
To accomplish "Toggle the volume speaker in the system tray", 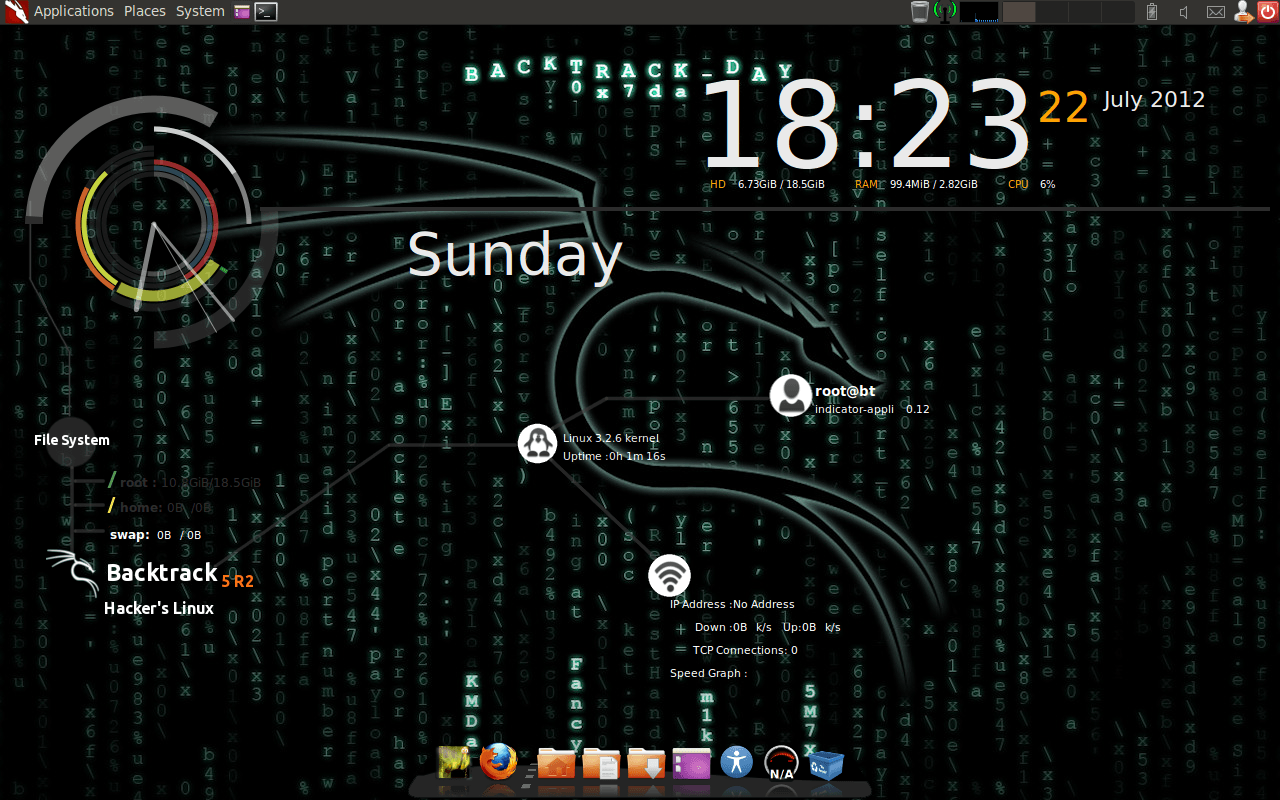I will coord(1183,12).
